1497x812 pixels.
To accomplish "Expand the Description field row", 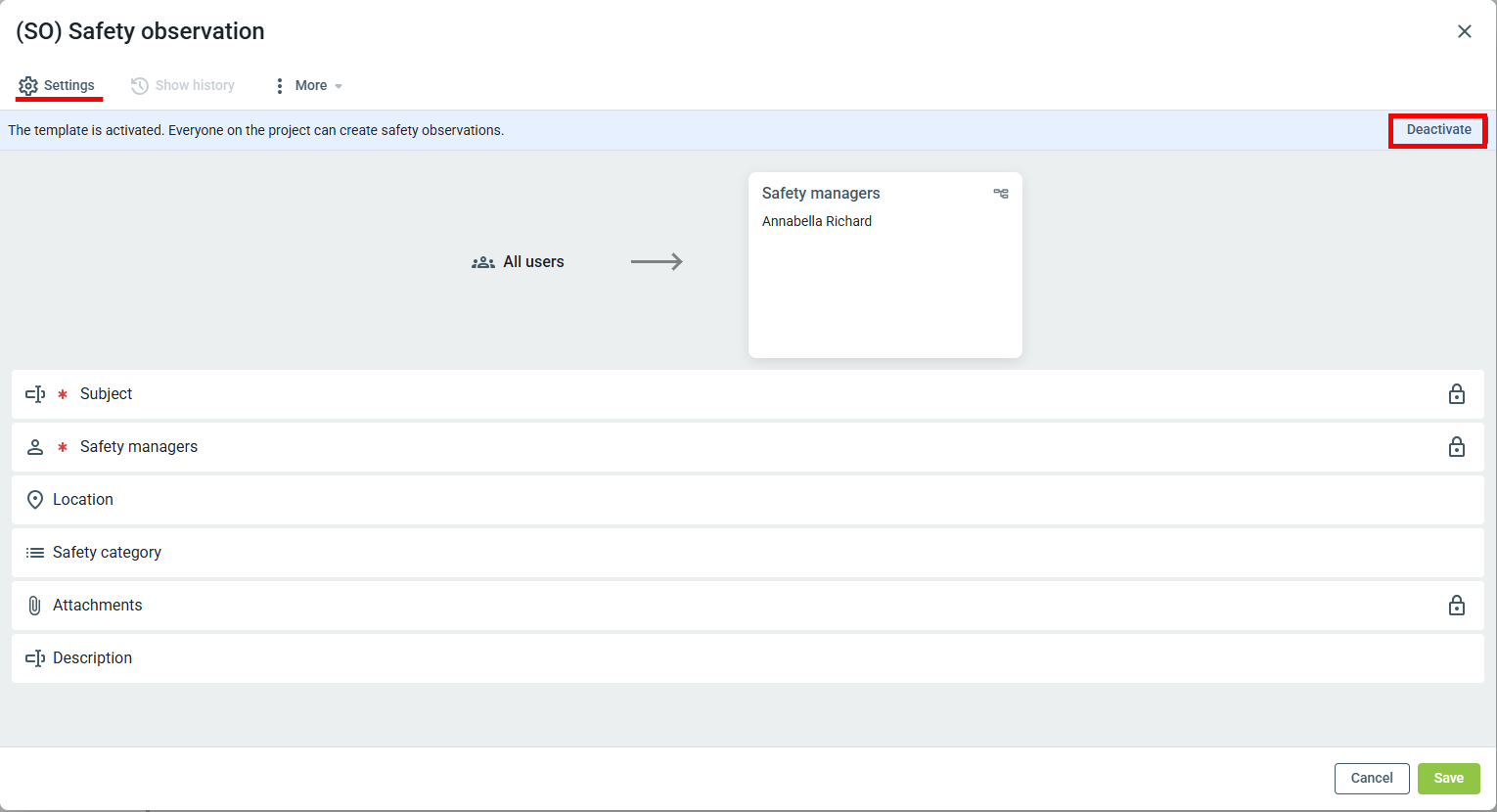I will click(x=748, y=658).
